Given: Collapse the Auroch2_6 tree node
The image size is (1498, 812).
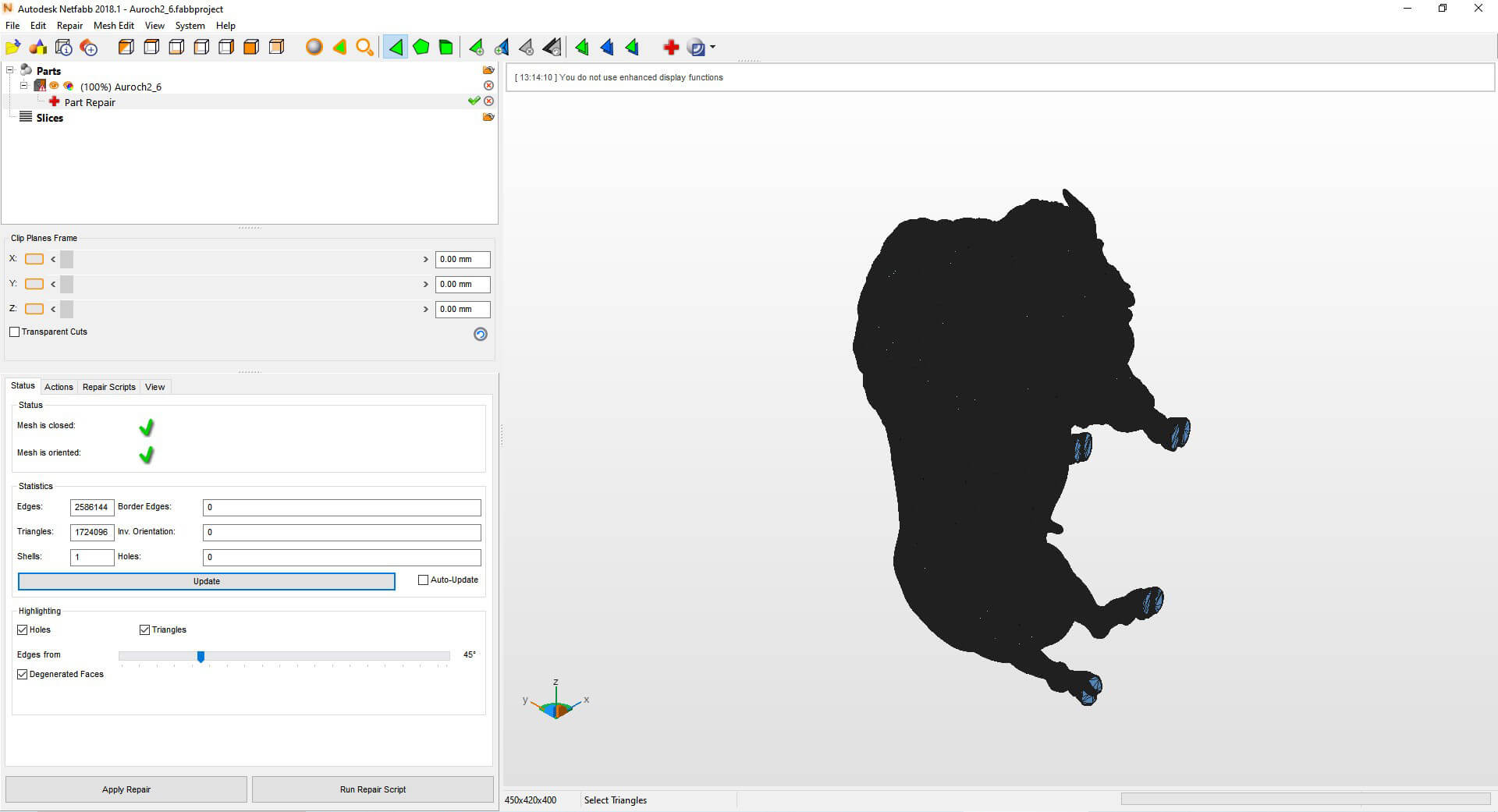Looking at the screenshot, I should pos(24,86).
